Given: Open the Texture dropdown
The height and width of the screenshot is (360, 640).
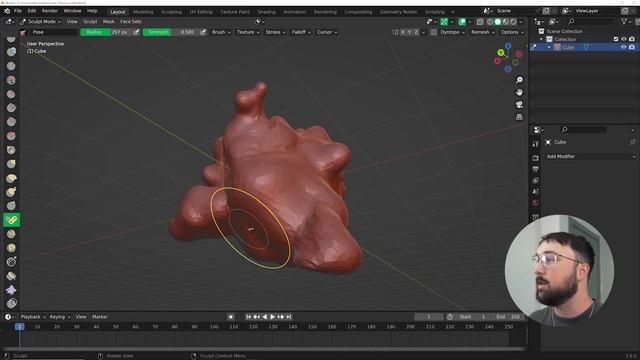Looking at the screenshot, I should tap(248, 32).
